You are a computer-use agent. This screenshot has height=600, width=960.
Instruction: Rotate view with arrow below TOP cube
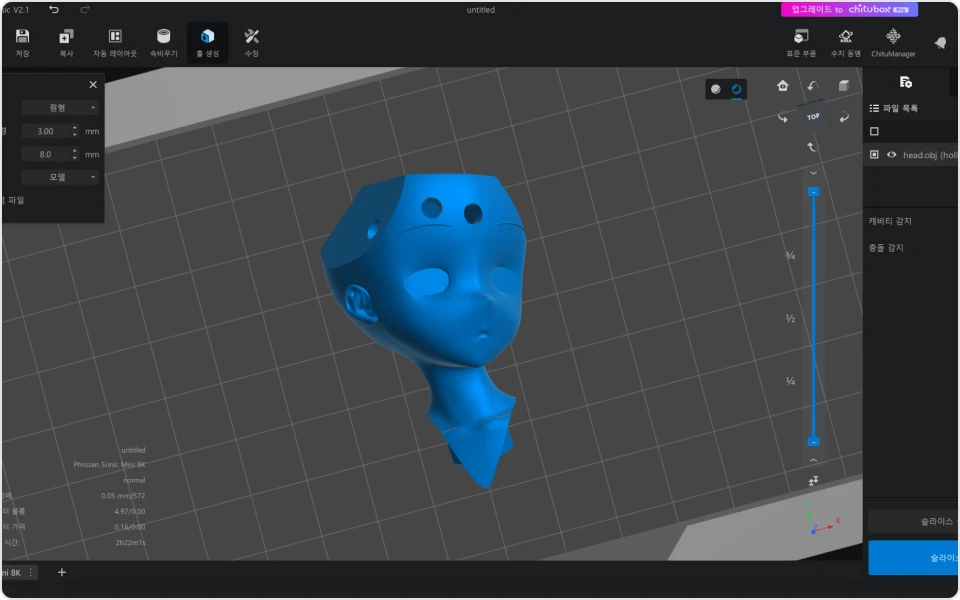812,147
